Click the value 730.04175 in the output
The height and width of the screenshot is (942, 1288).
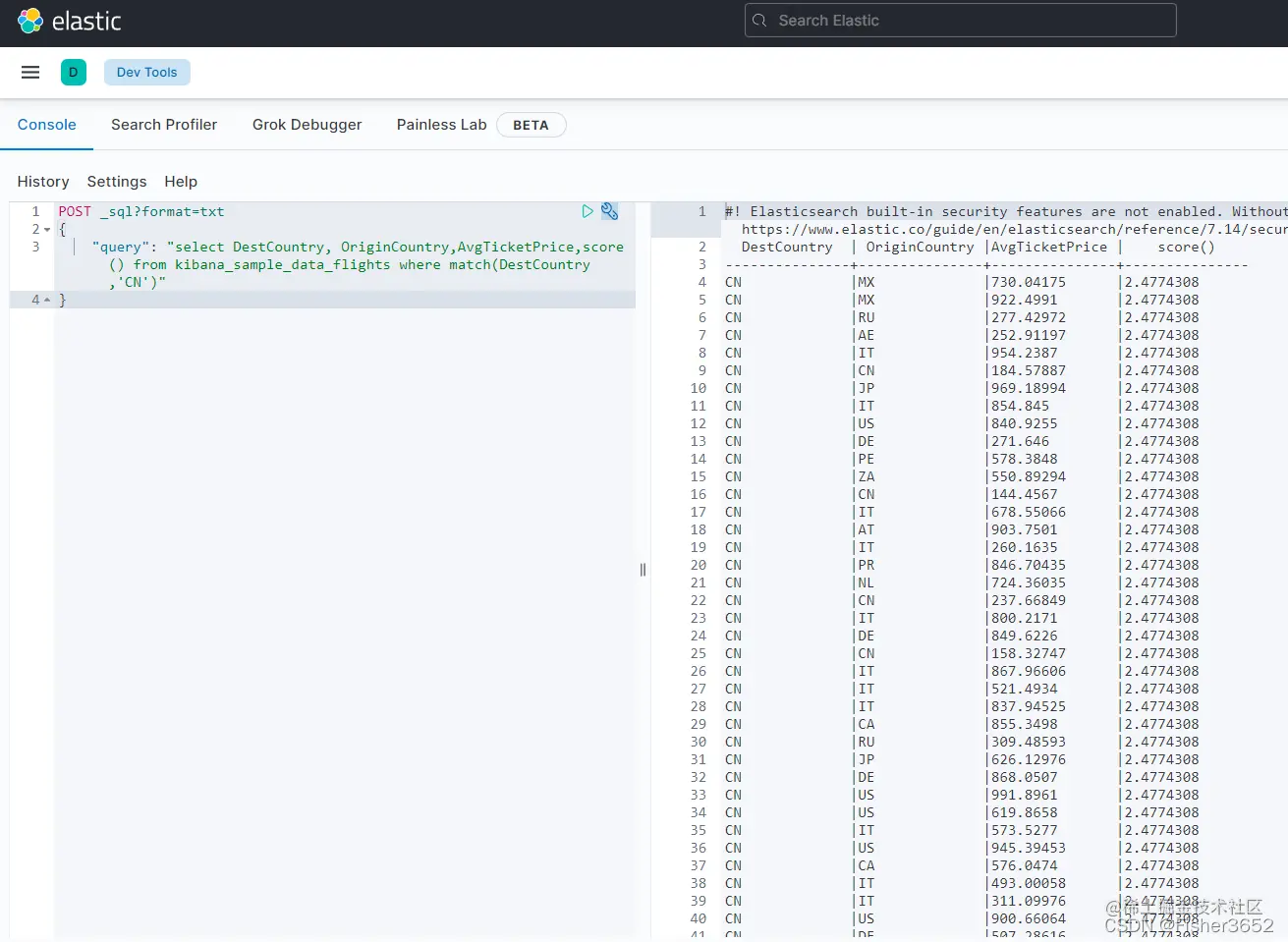1029,282
